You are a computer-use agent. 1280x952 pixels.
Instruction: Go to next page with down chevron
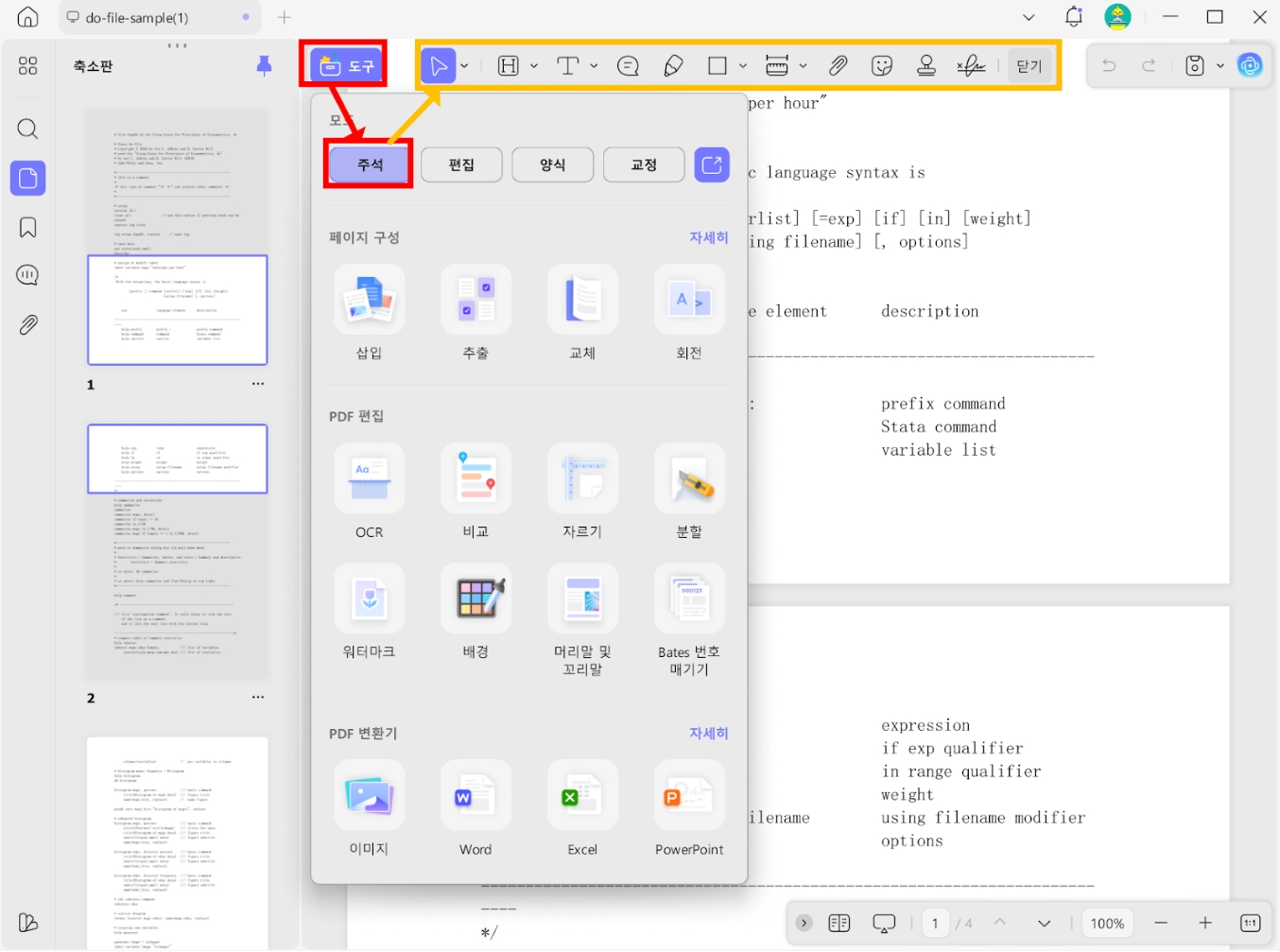pos(1044,924)
